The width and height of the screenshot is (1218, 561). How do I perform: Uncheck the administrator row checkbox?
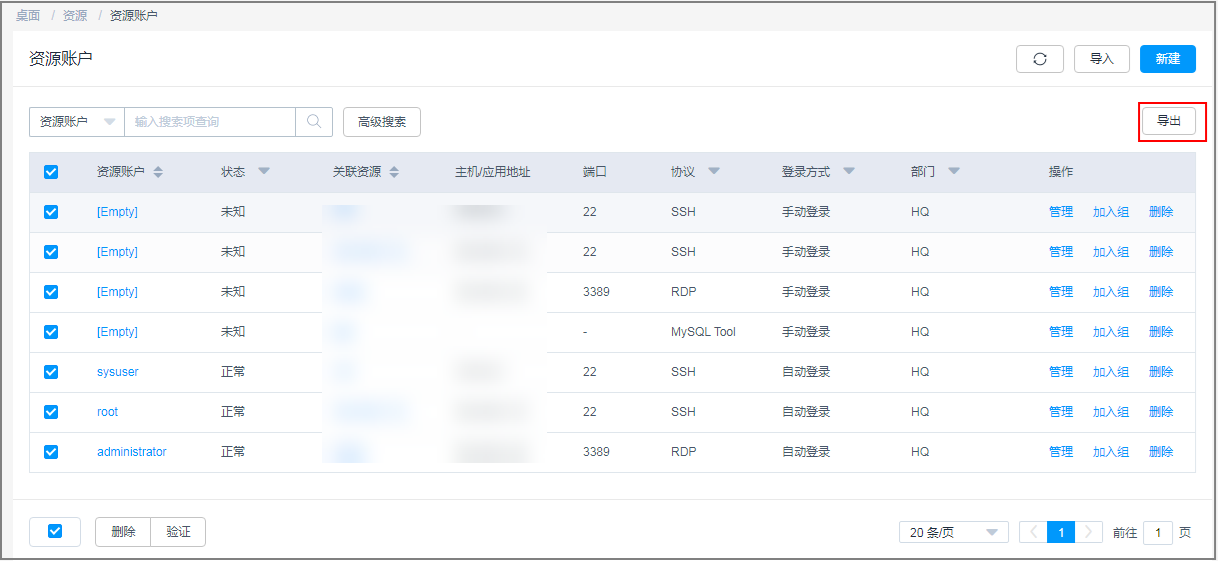point(51,452)
